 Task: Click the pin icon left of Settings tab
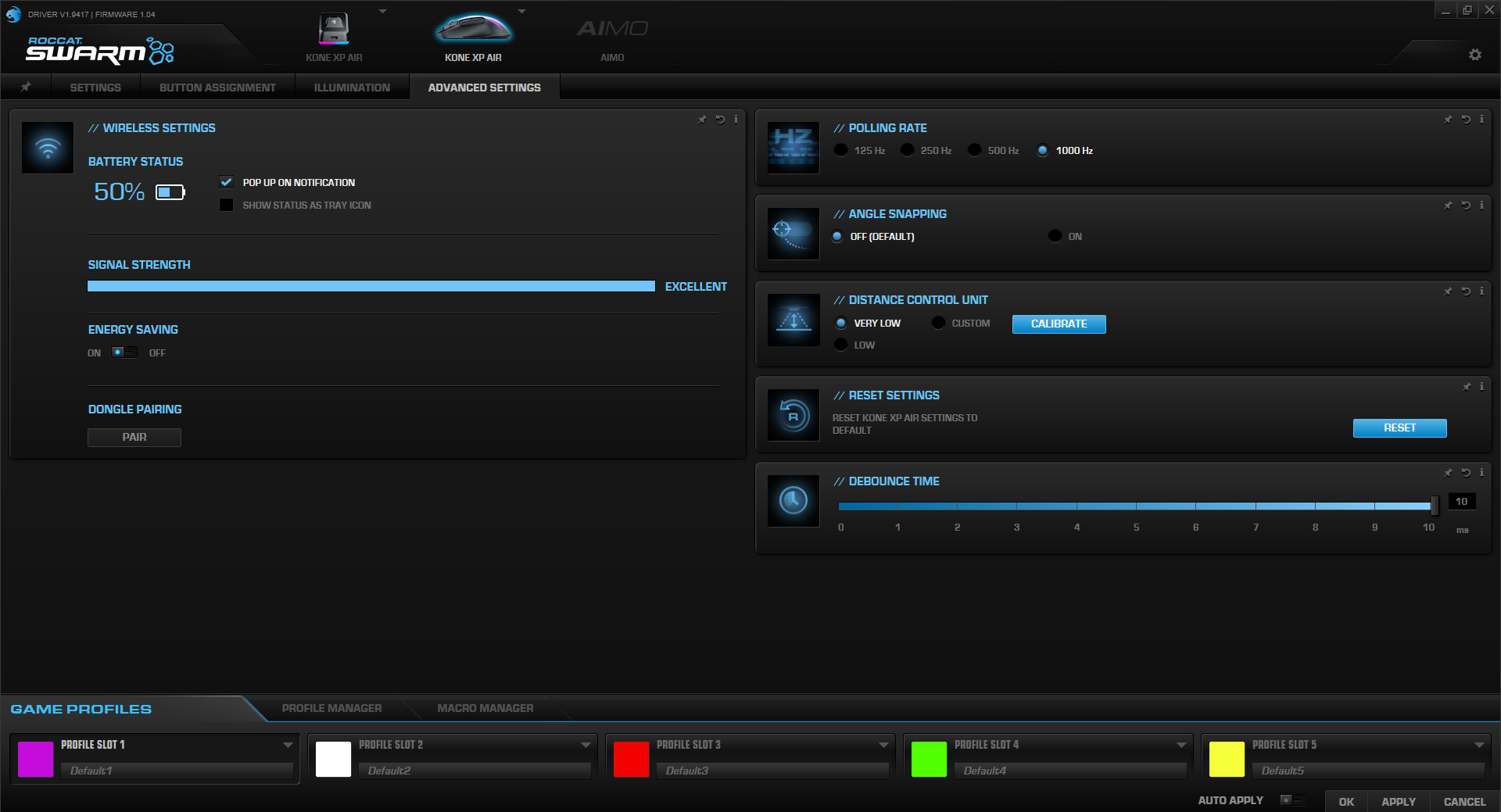[x=26, y=87]
